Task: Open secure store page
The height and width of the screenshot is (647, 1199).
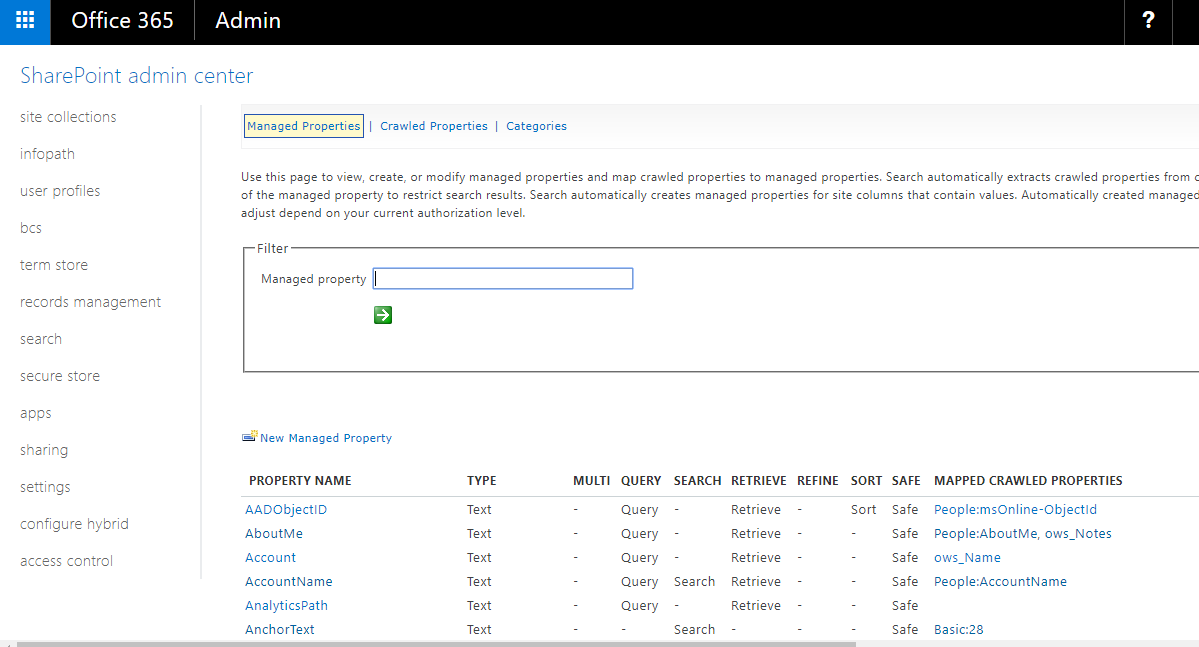Action: [x=60, y=376]
